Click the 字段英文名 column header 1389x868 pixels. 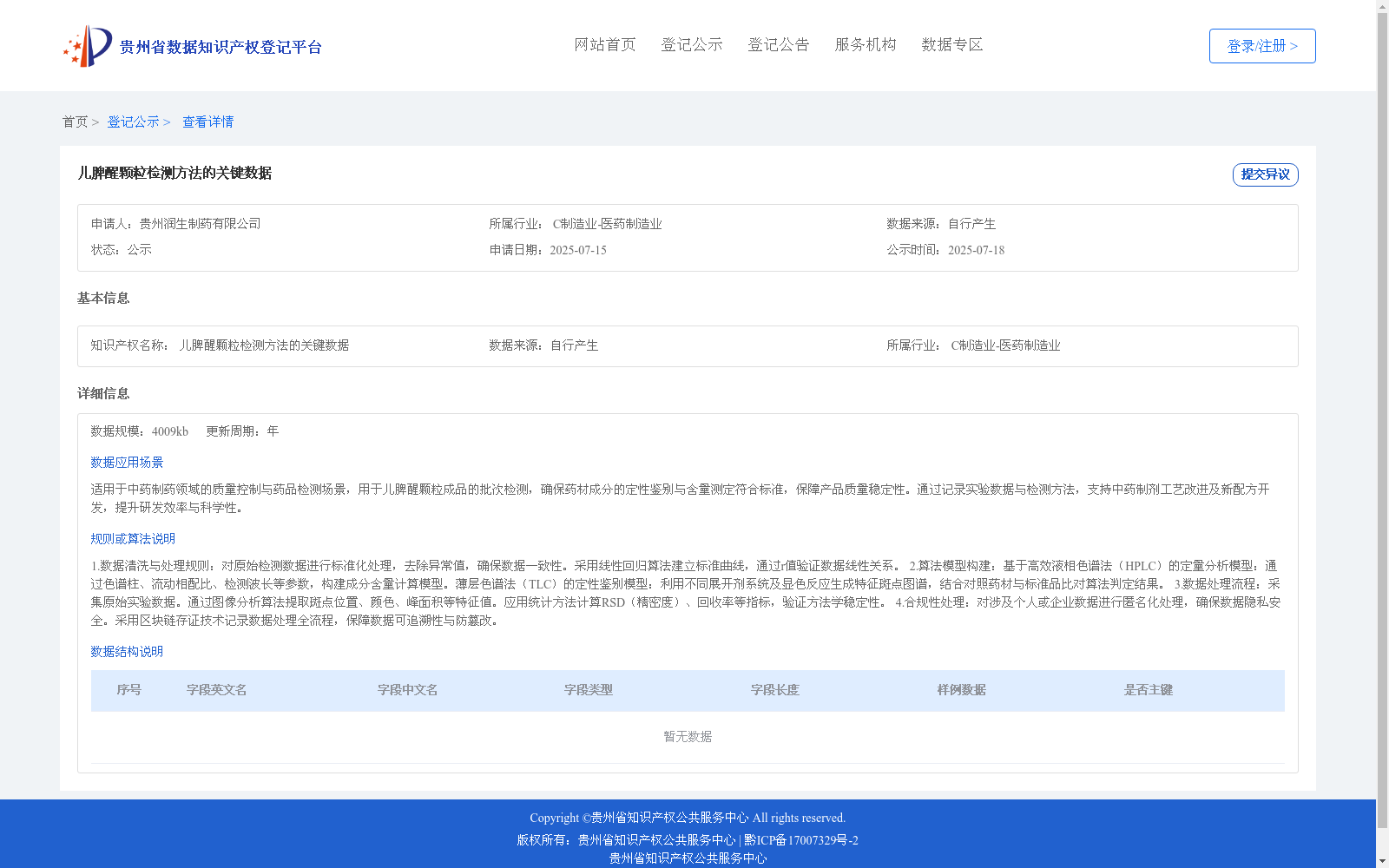pyautogui.click(x=217, y=690)
